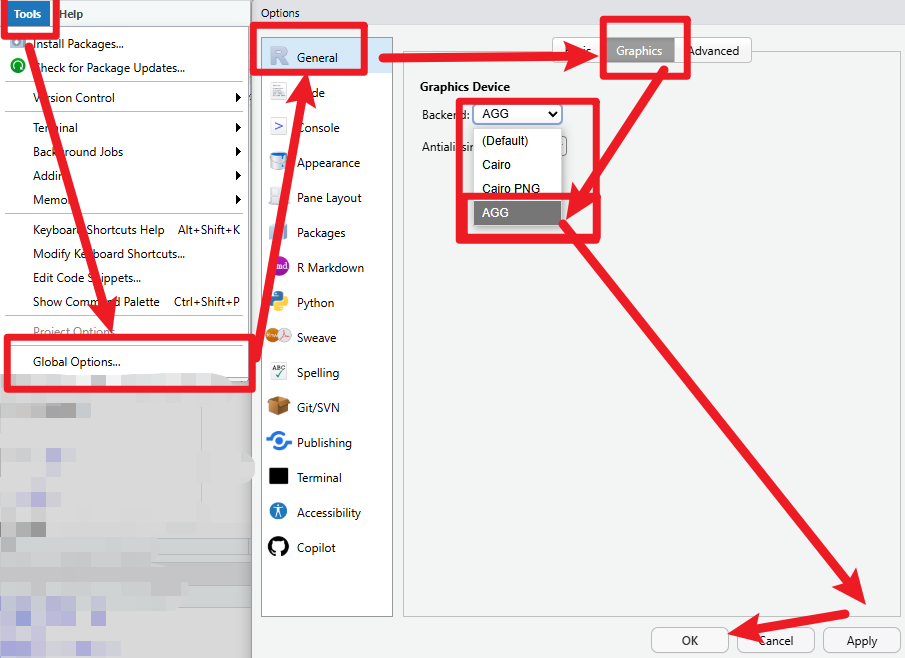This screenshot has height=658, width=905.
Task: Click the Pane Layout icon
Action: click(279, 196)
